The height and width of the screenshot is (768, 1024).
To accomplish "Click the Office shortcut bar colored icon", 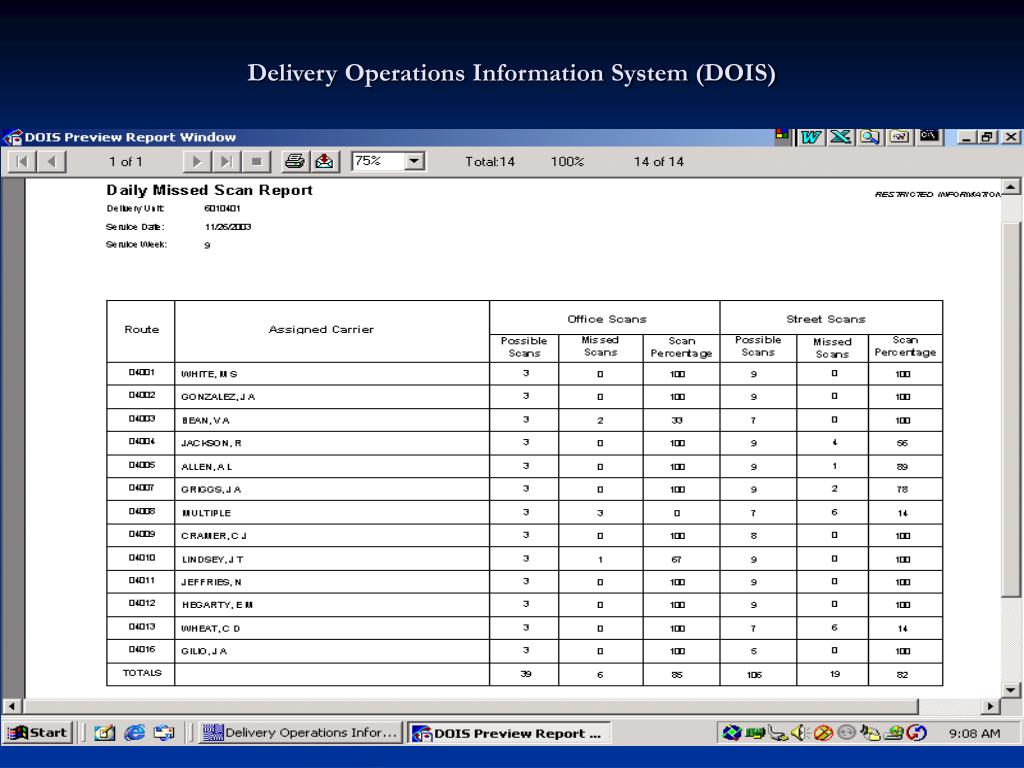I will [782, 135].
